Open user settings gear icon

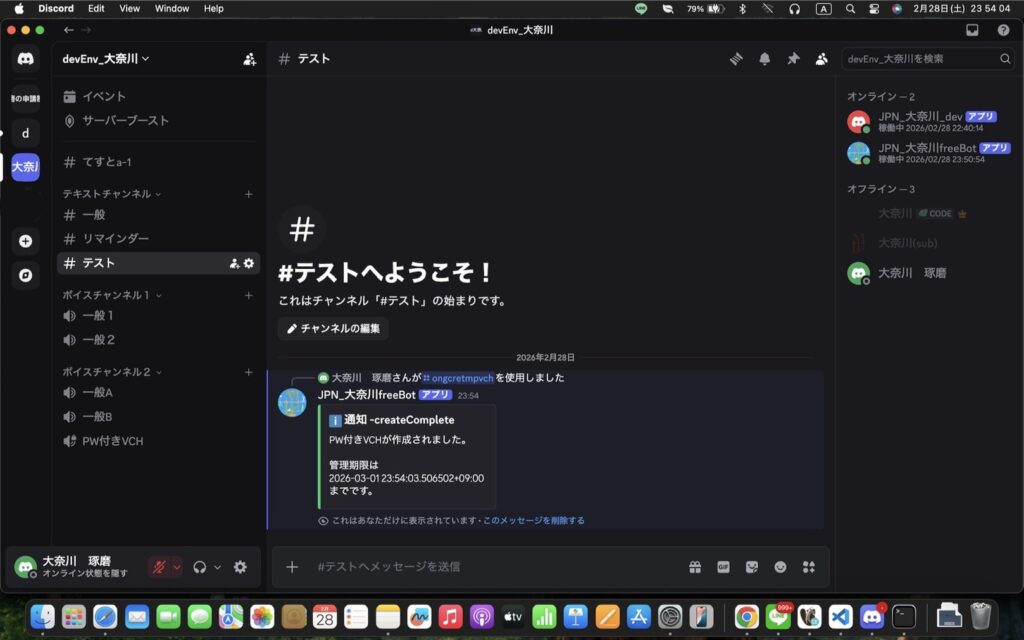[x=240, y=567]
